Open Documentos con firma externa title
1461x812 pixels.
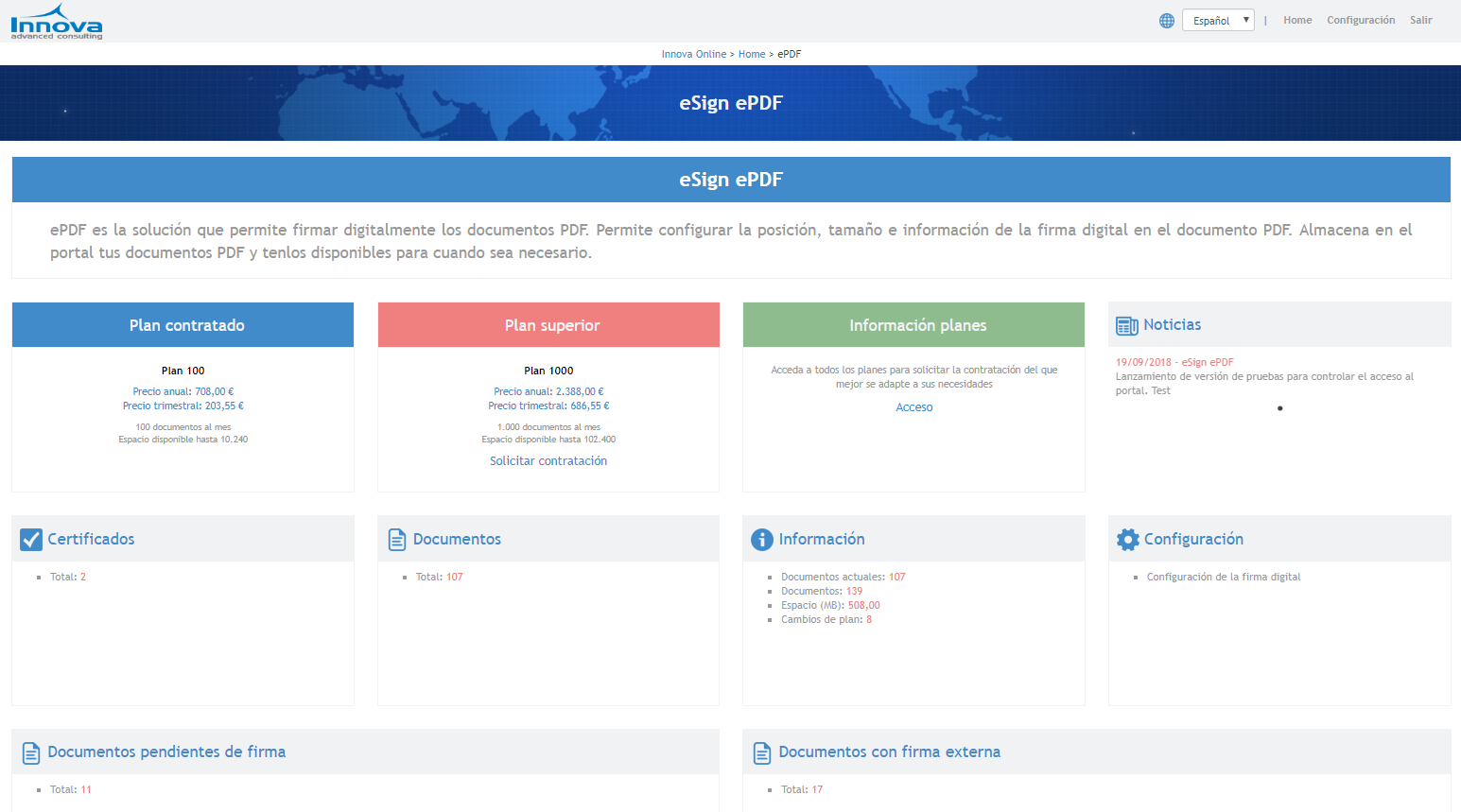[890, 752]
